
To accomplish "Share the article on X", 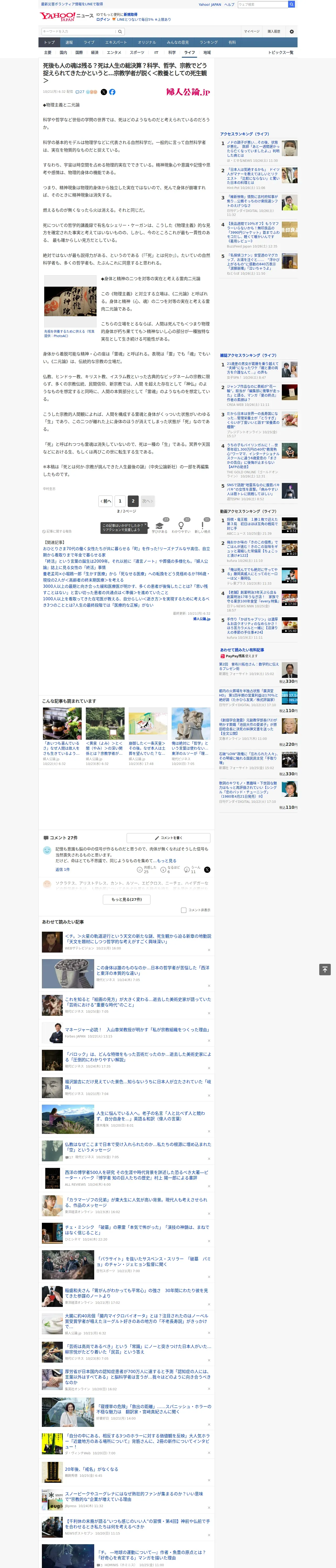I will [x=104, y=92].
